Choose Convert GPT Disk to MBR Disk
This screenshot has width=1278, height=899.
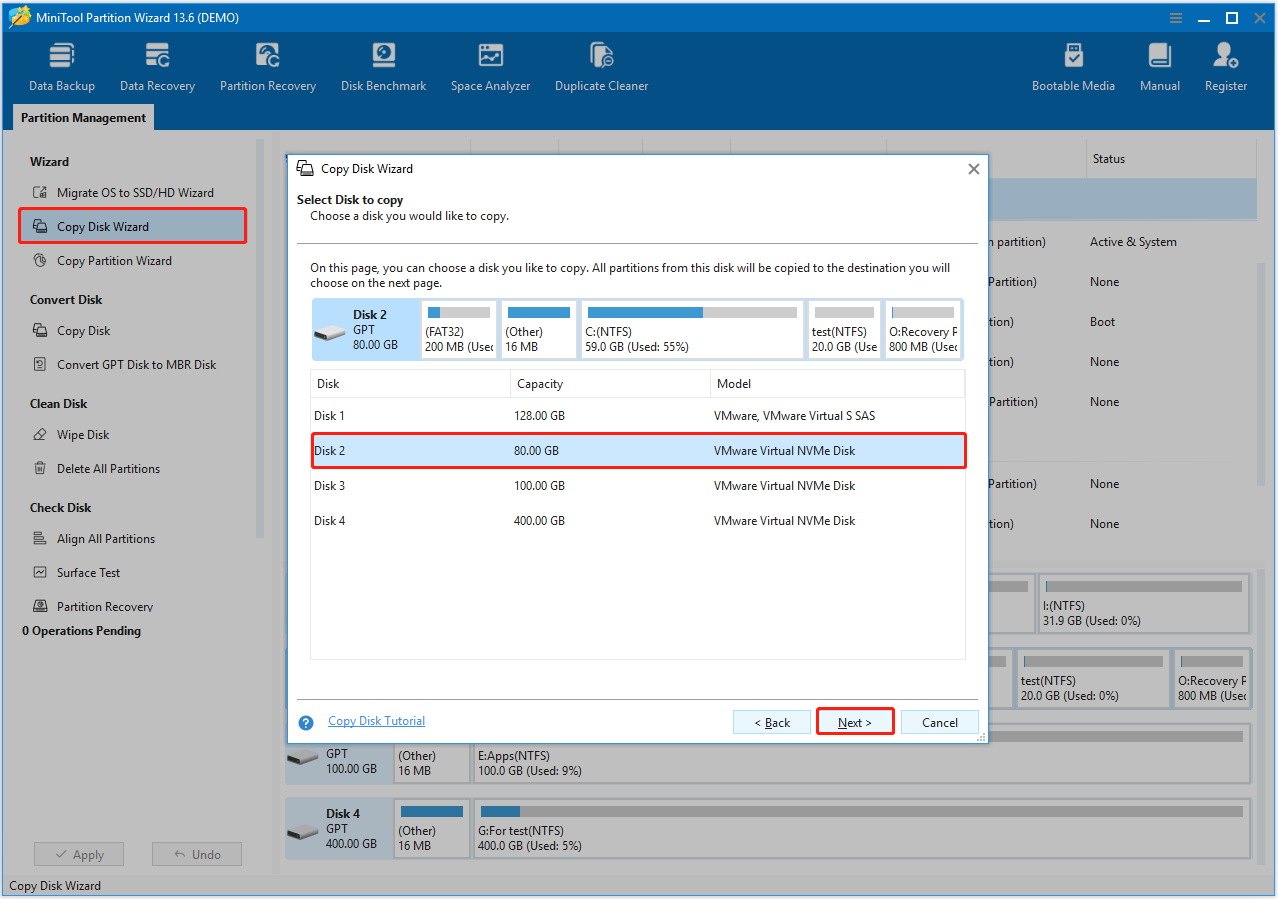pos(136,365)
